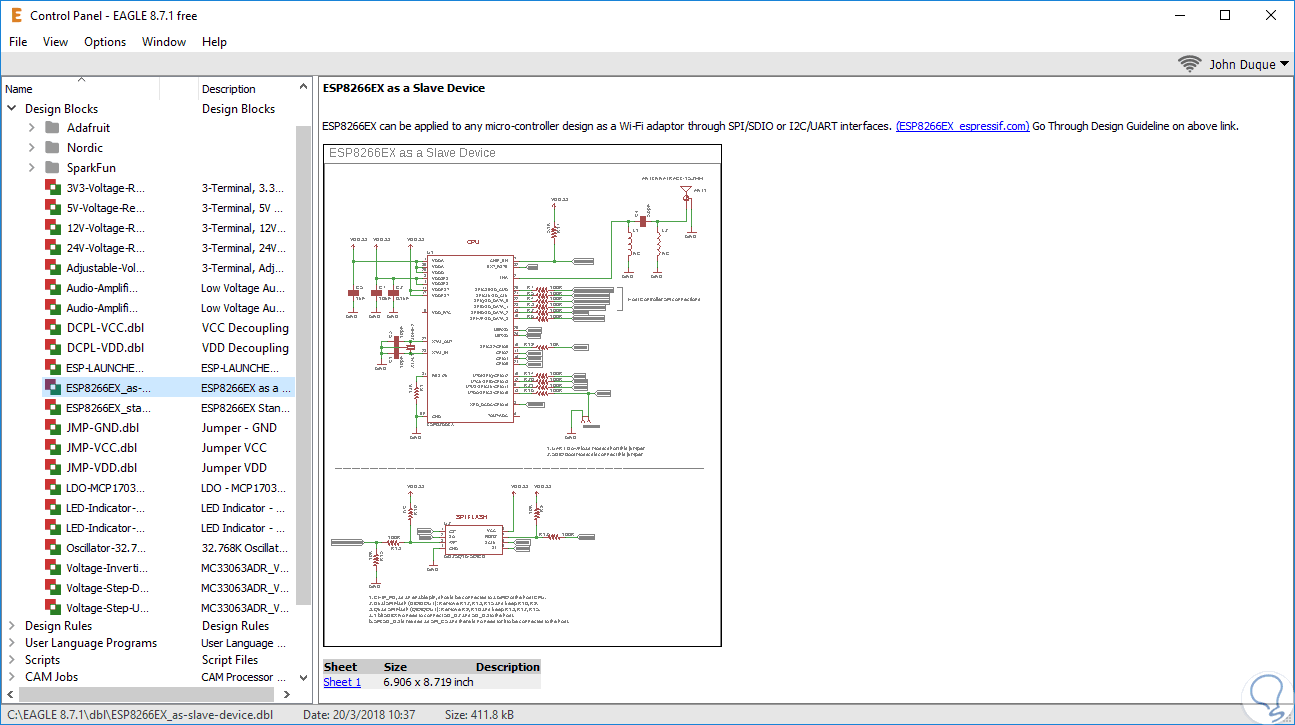Click the Oscillator-32.7 block icon

[53, 548]
